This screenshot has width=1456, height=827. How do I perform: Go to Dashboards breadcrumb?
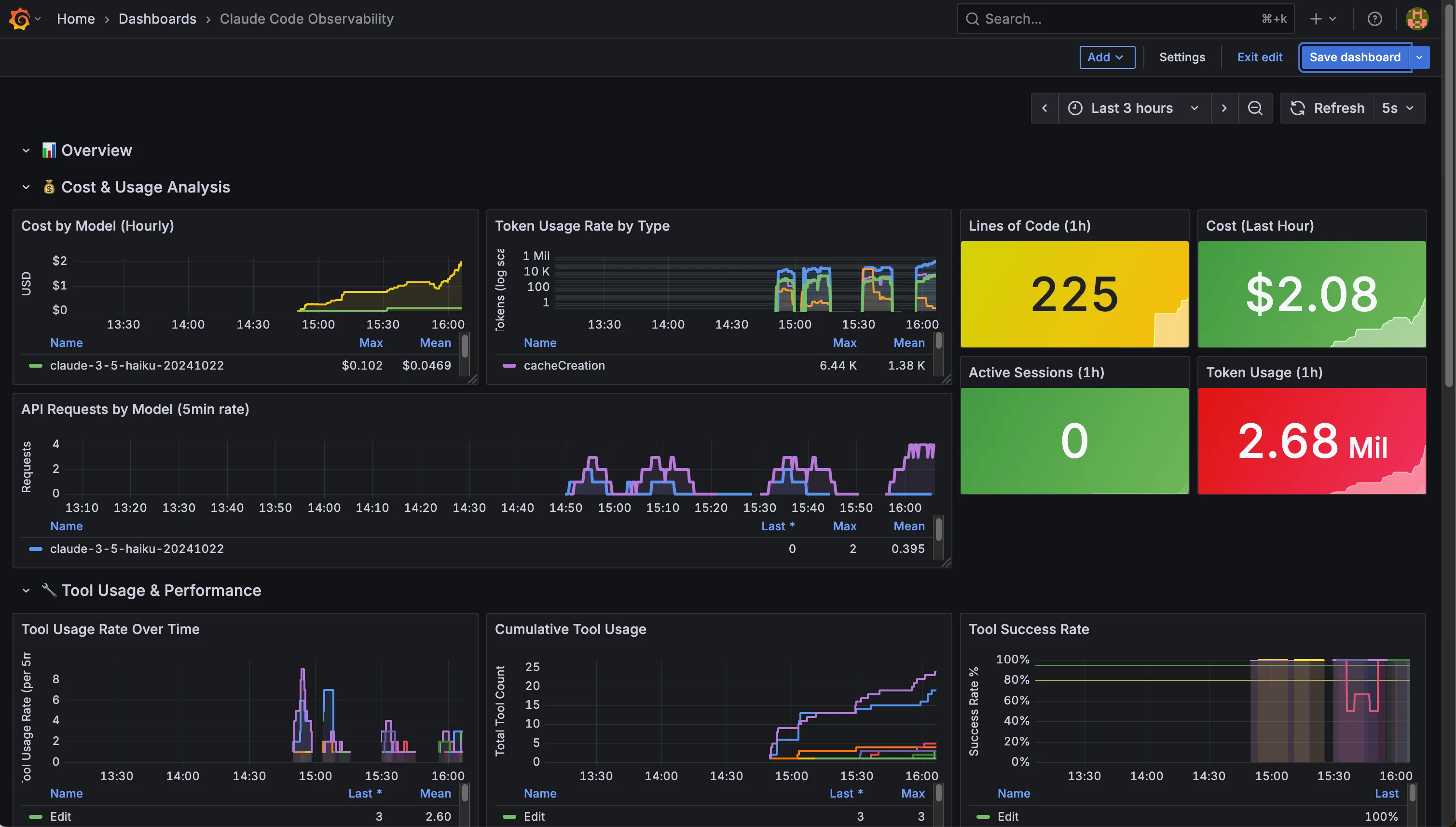click(157, 19)
